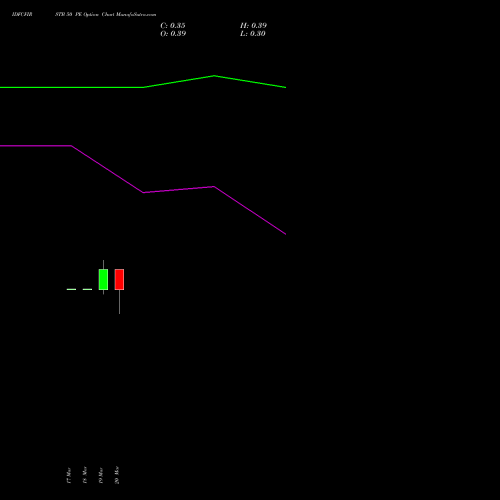Viewport: 500px width, 500px height.
Task: Click the purple indicator line on the chart
Action: [143, 192]
